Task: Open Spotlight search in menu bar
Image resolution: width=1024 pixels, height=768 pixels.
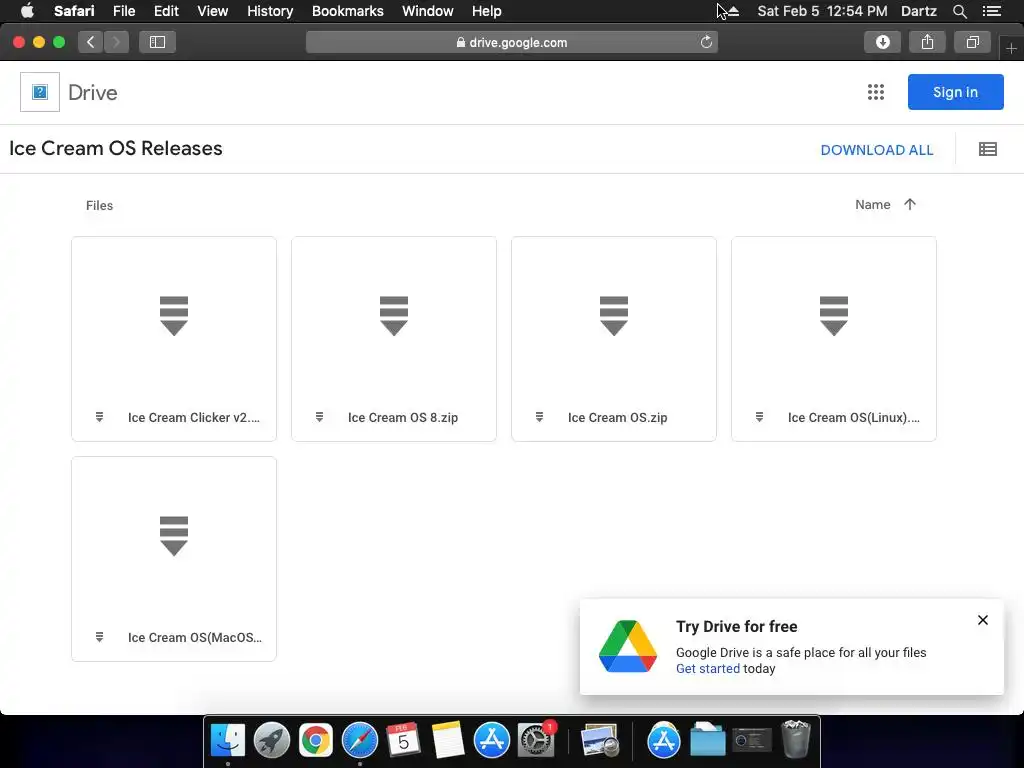Action: [959, 11]
